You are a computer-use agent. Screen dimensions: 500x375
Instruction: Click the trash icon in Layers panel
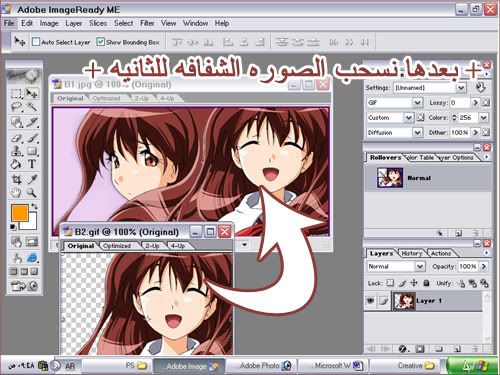coord(475,349)
